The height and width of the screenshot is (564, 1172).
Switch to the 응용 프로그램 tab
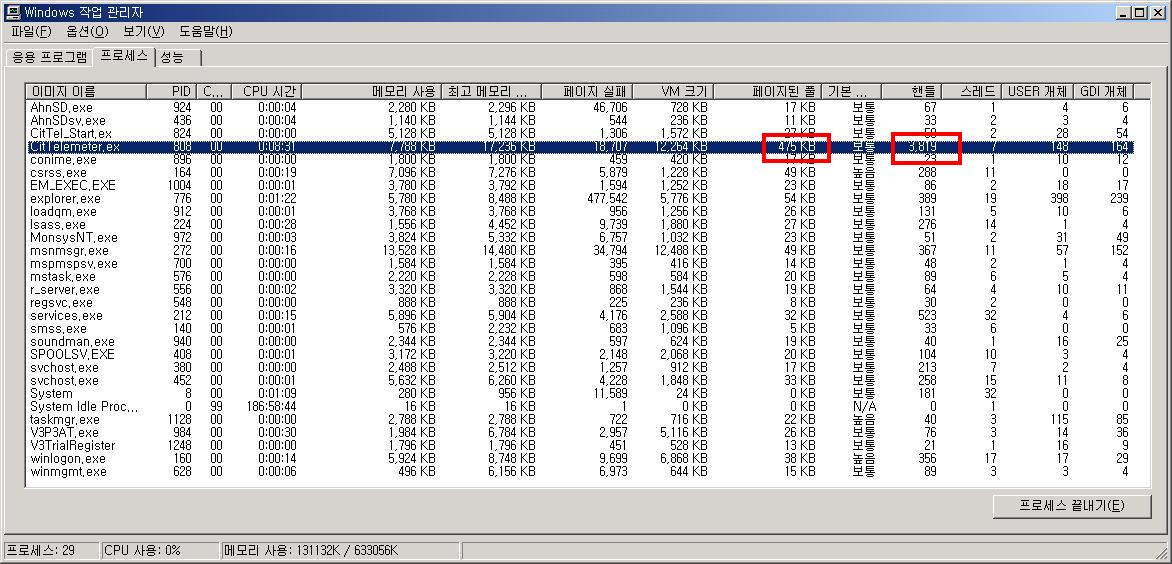pyautogui.click(x=49, y=57)
